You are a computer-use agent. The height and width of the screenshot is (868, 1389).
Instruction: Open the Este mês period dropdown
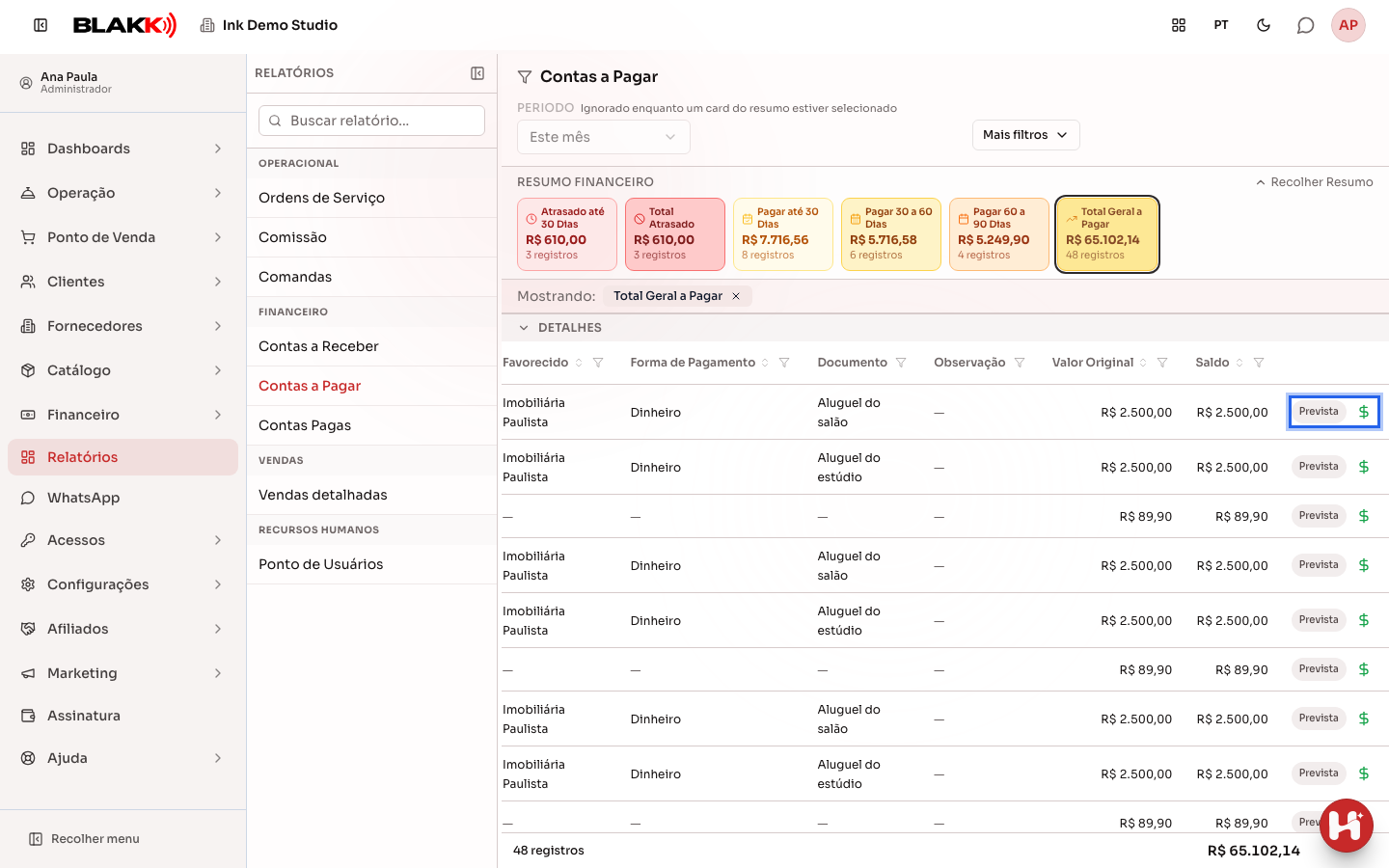point(604,137)
